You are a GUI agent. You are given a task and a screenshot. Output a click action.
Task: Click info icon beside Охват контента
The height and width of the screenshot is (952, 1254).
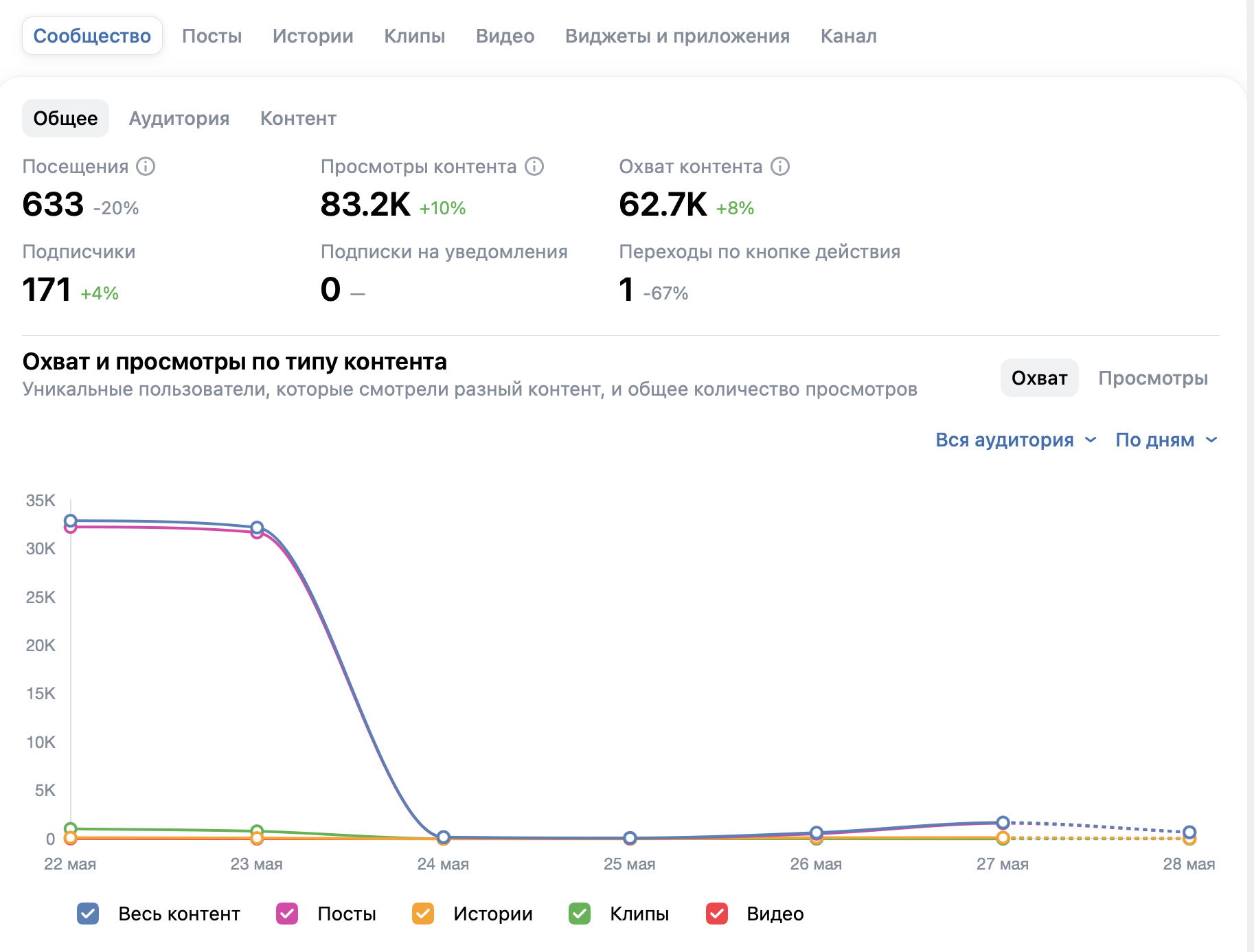coord(780,166)
